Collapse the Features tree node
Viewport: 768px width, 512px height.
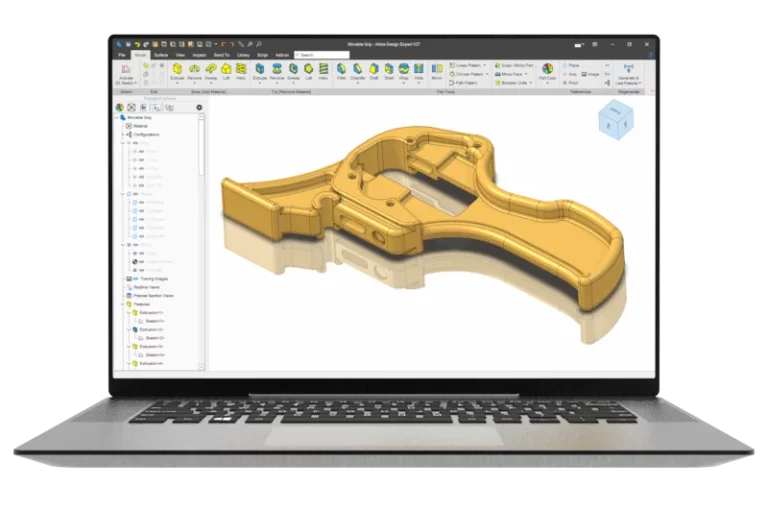pos(123,304)
